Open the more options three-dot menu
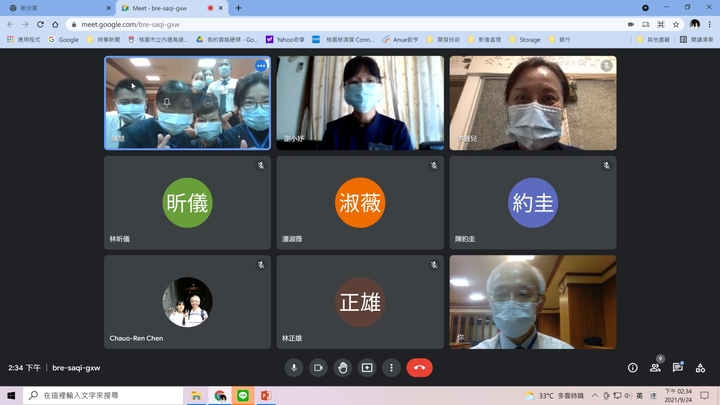The width and height of the screenshot is (720, 405). click(x=391, y=368)
